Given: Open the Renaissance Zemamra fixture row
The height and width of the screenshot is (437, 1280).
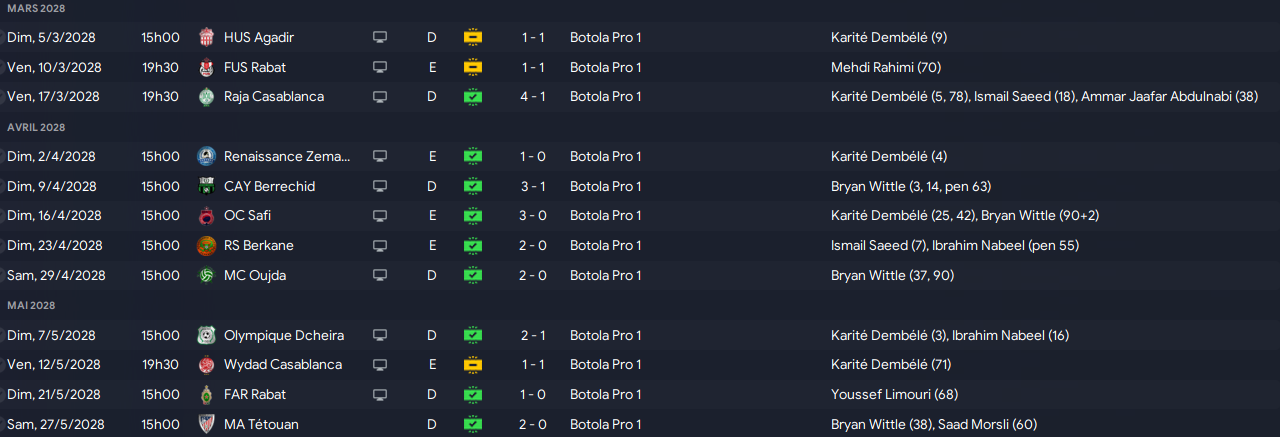Looking at the screenshot, I should tap(640, 156).
